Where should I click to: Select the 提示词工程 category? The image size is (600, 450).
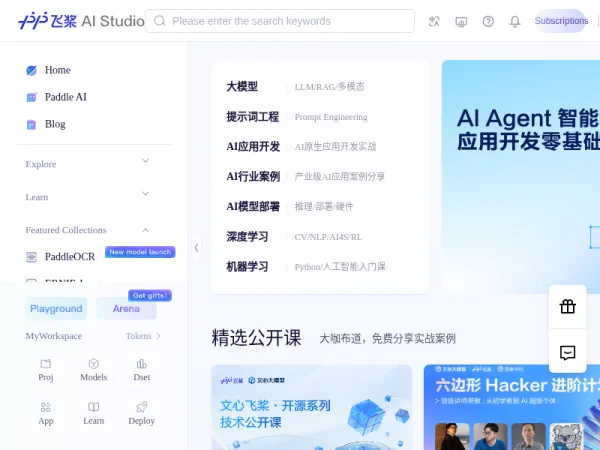coord(253,117)
